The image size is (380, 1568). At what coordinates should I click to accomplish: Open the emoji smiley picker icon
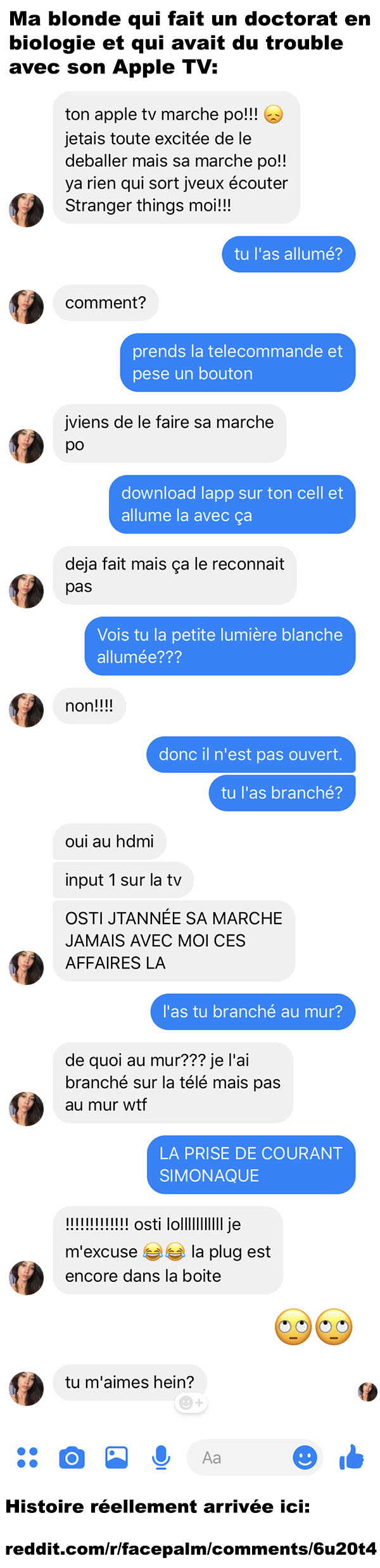tap(305, 1457)
